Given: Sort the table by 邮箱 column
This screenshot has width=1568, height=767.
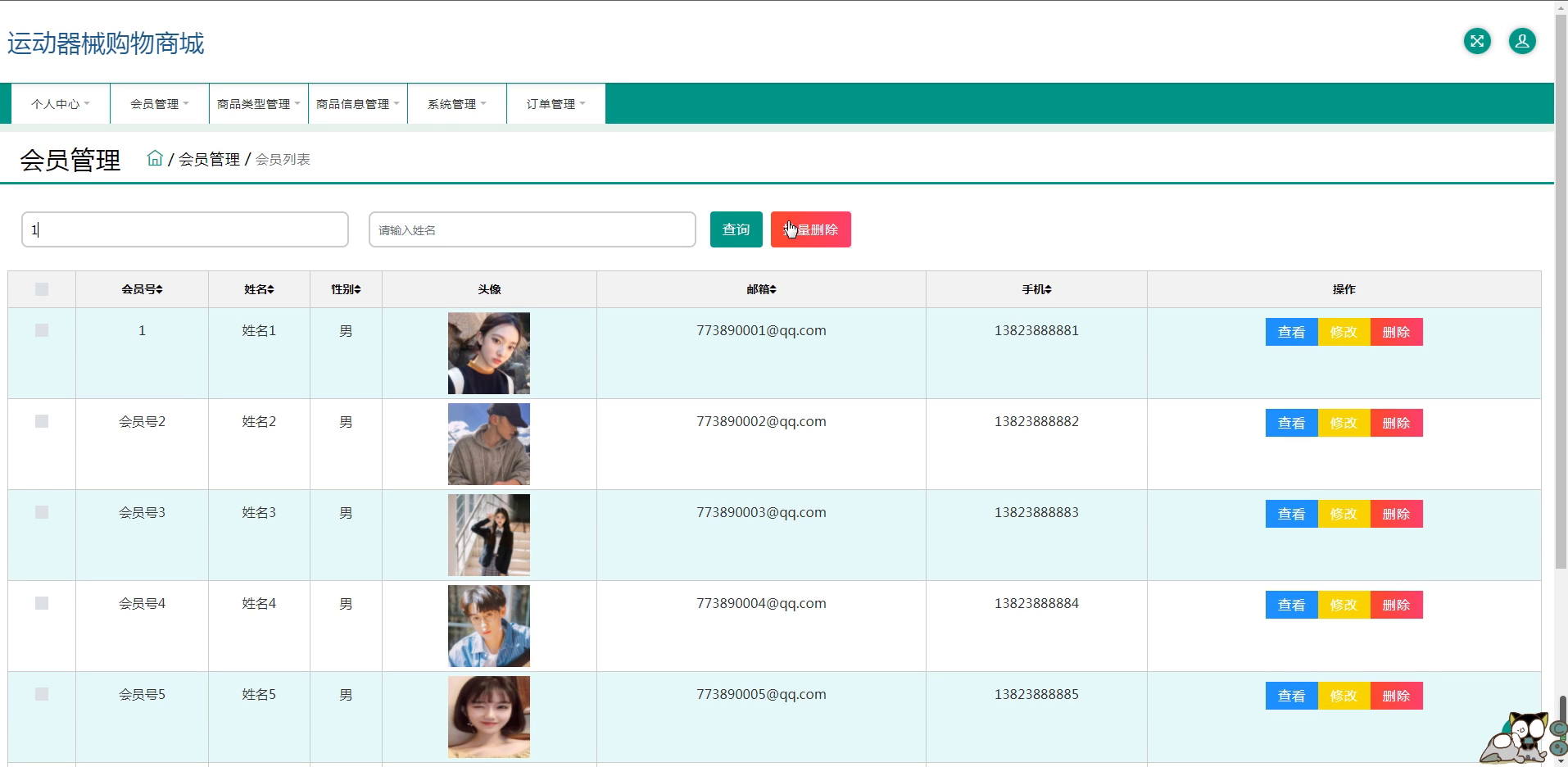Looking at the screenshot, I should coord(761,289).
